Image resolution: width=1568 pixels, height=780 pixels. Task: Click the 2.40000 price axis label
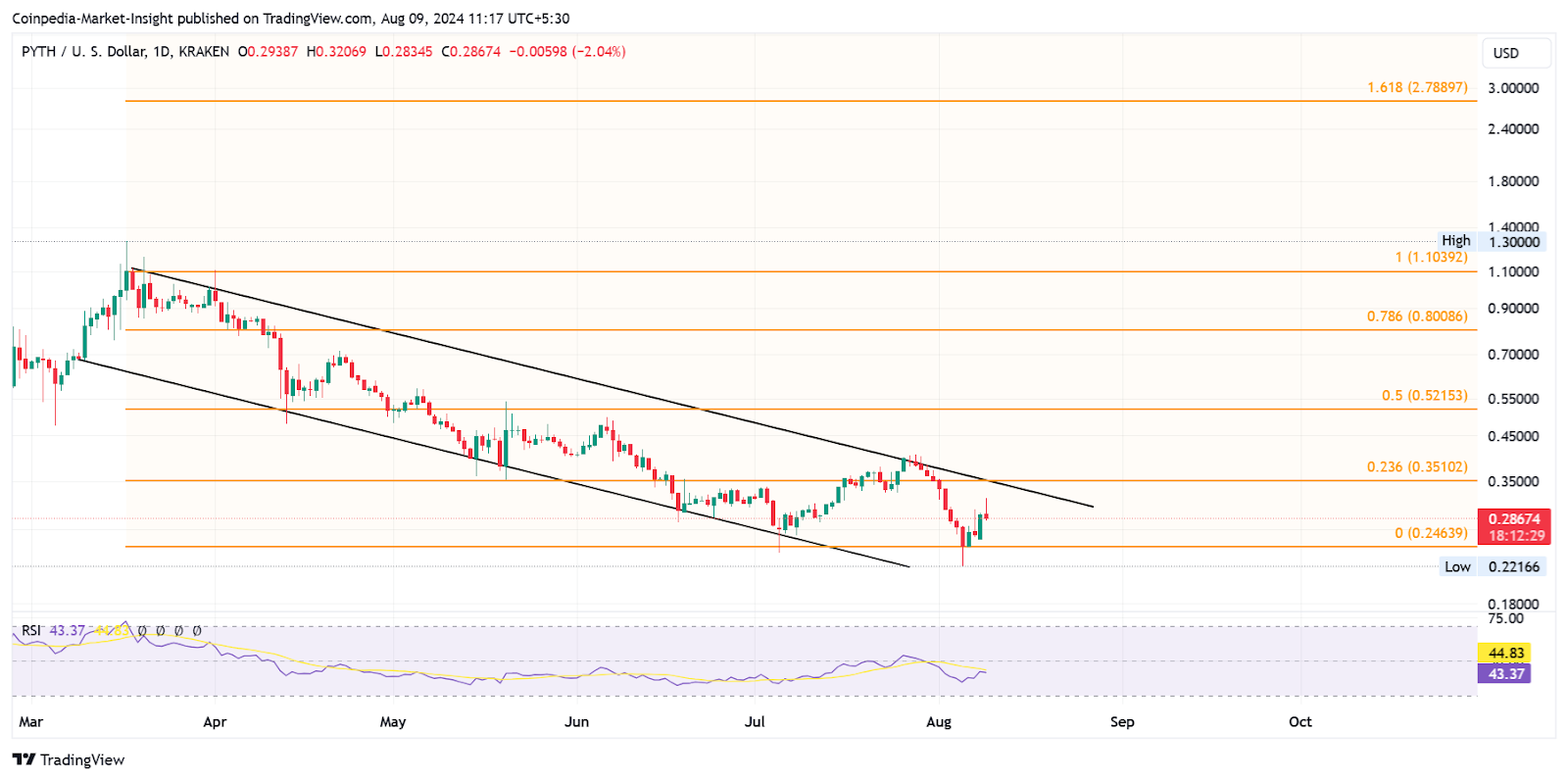pyautogui.click(x=1513, y=129)
